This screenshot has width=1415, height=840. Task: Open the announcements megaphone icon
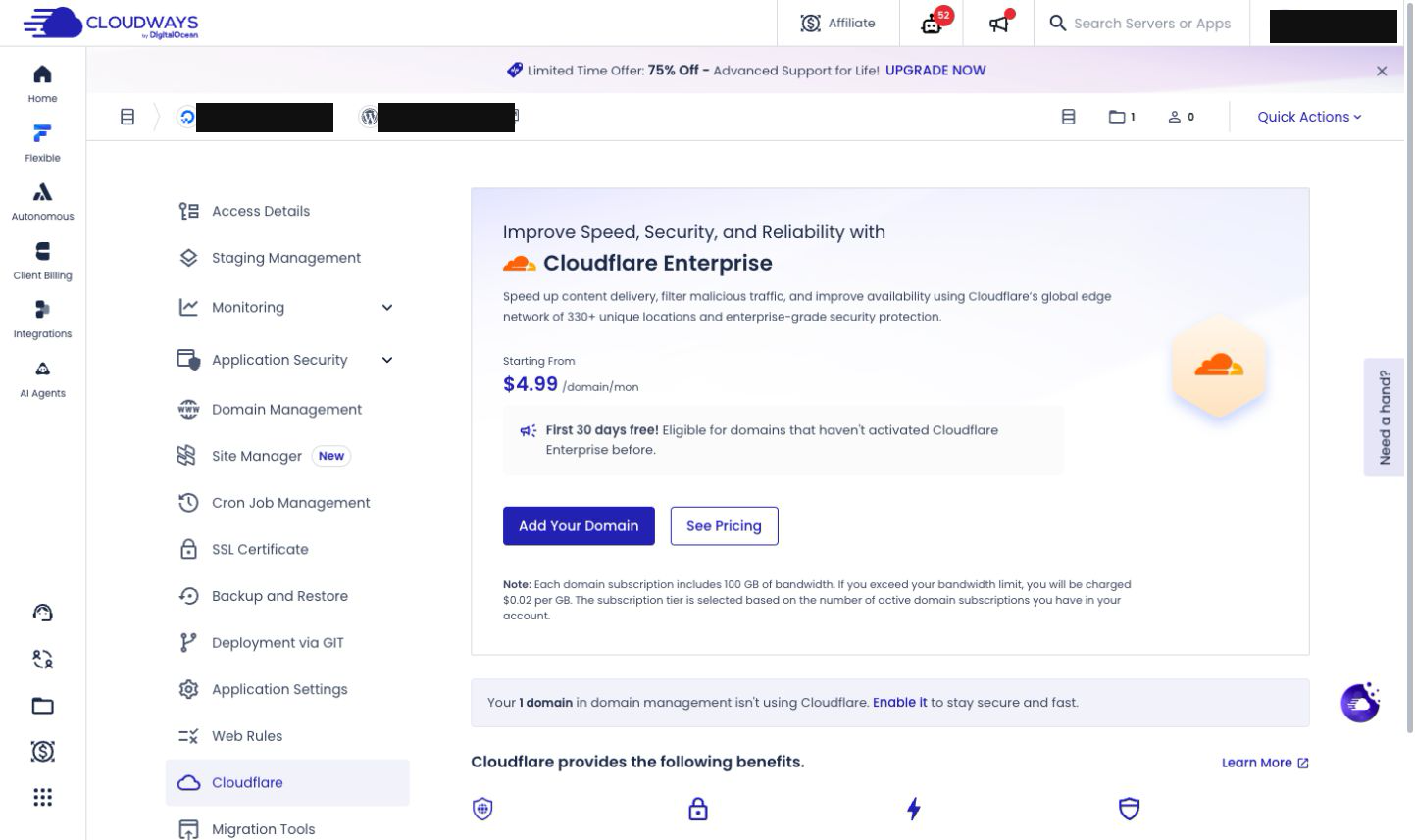click(x=999, y=23)
